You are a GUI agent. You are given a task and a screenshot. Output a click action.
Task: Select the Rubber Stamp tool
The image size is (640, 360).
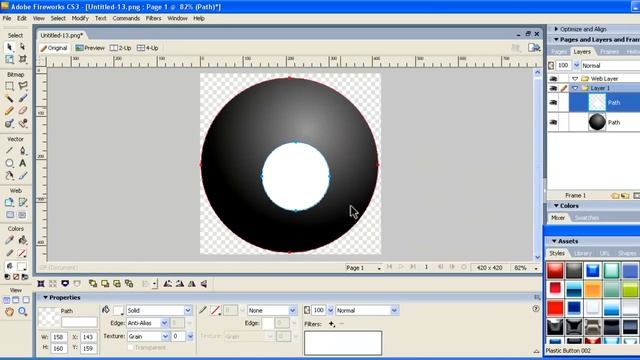coord(23,123)
